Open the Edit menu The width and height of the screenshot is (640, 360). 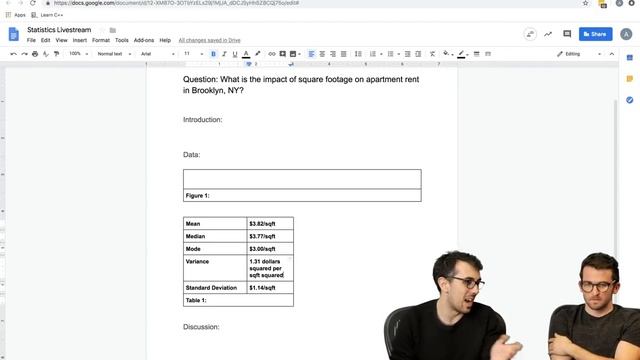coord(45,40)
